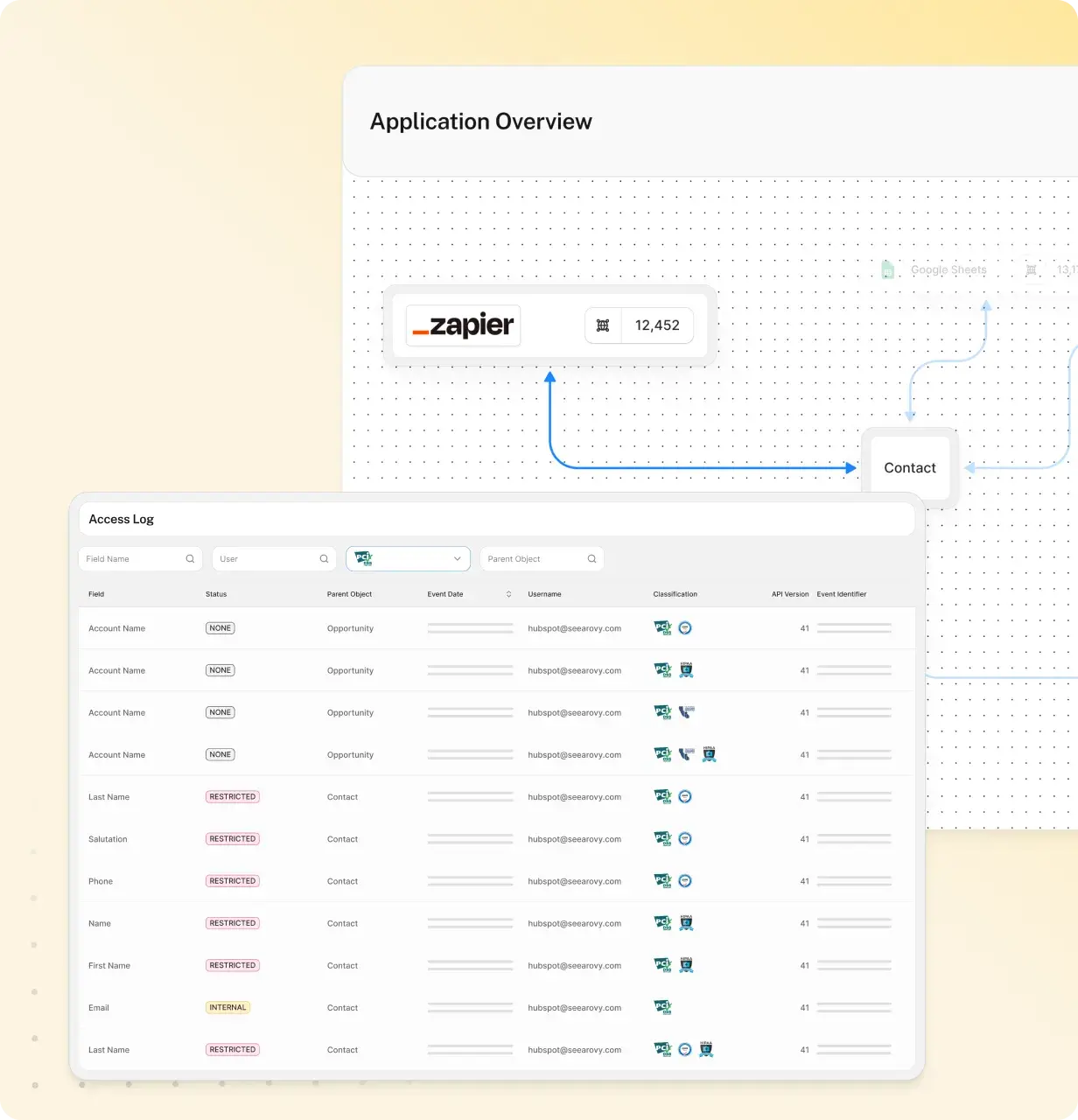Click the search icon in the Parent Object filter
The image size is (1078, 1120).
591,559
